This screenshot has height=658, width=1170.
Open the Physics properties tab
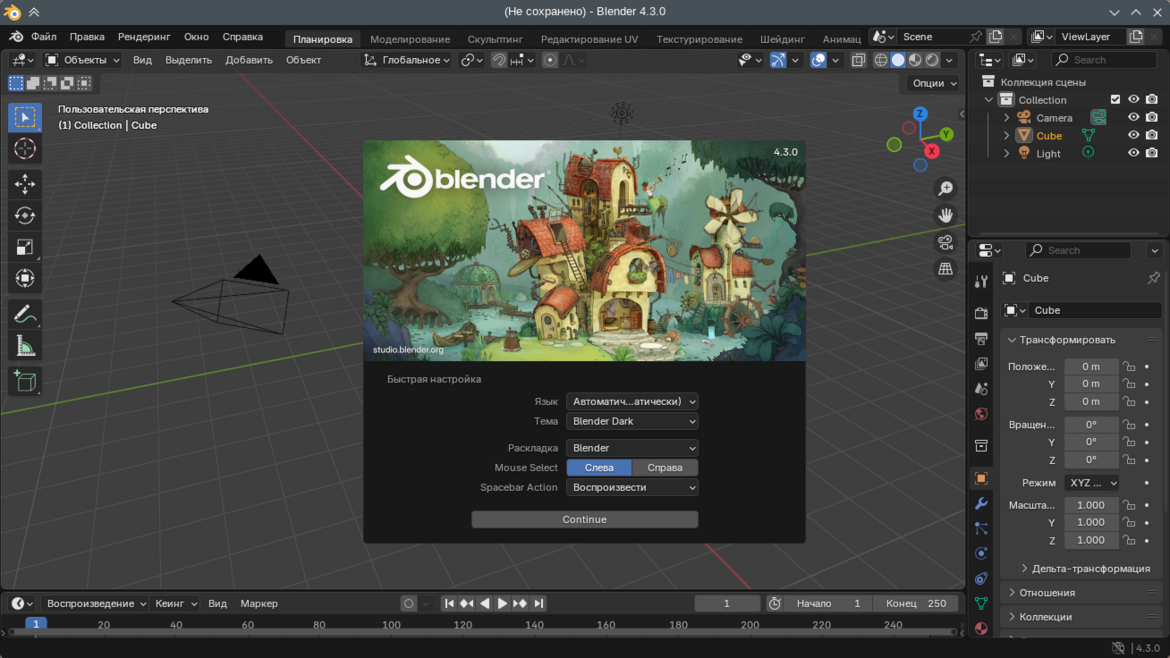[x=981, y=554]
